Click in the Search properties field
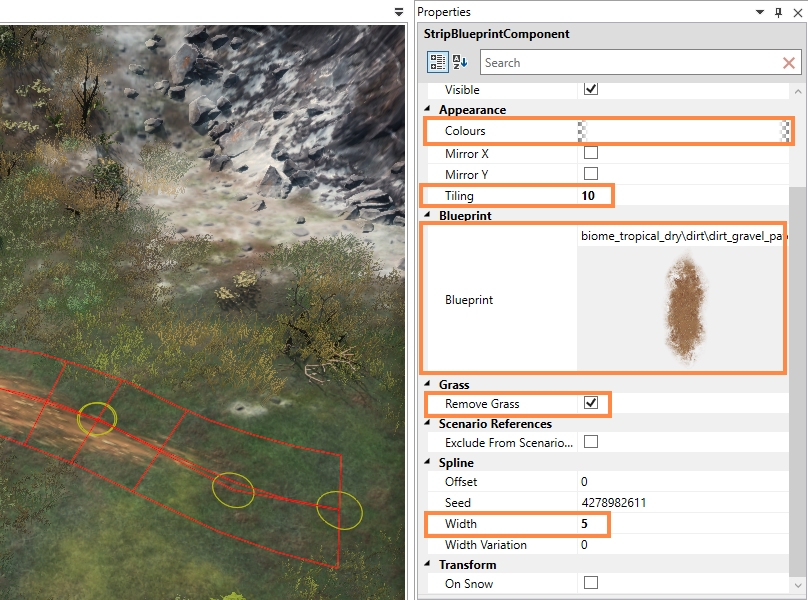This screenshot has width=808, height=600. 631,63
